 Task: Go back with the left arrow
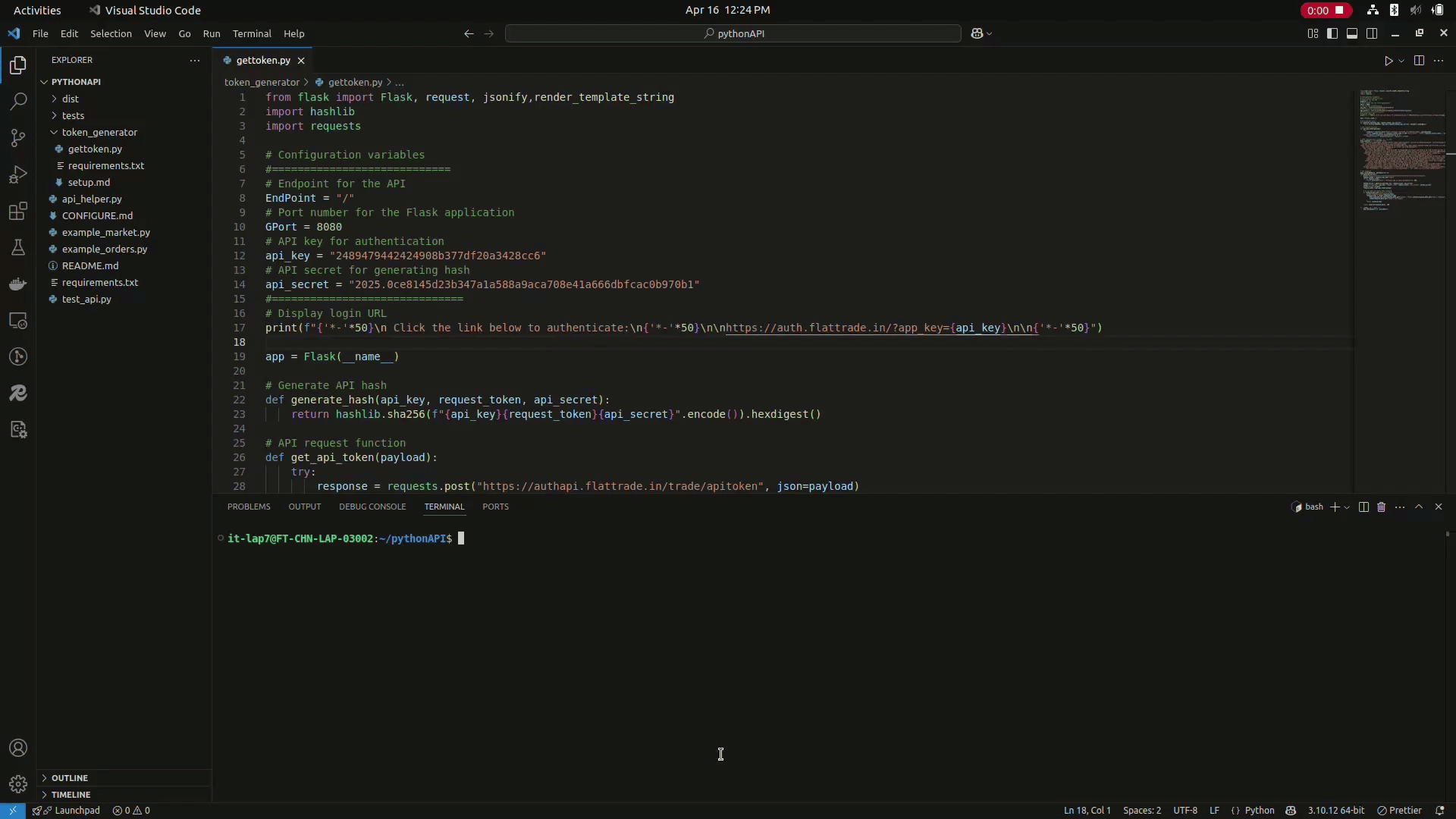(x=469, y=33)
